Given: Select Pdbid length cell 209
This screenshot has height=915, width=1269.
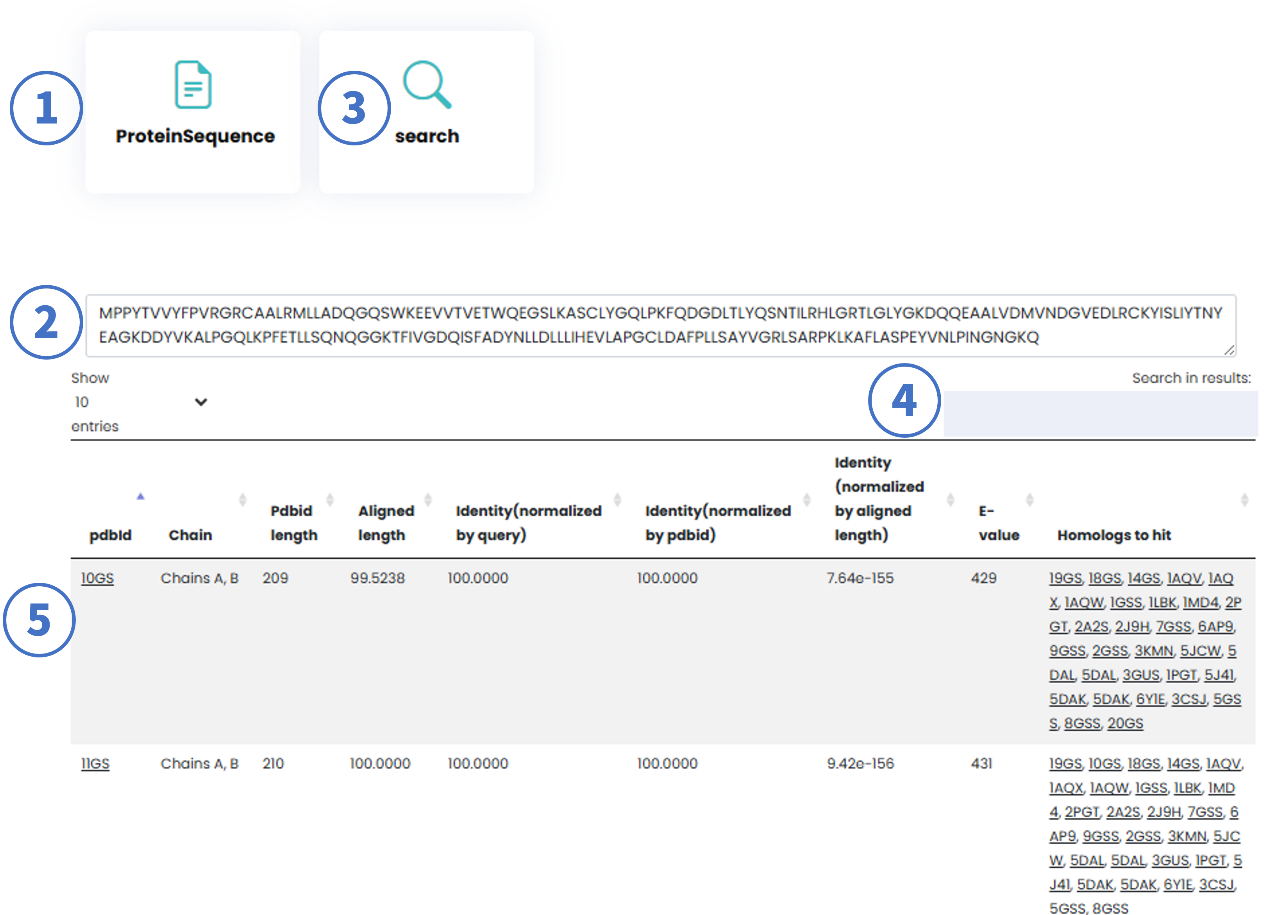Looking at the screenshot, I should click(274, 578).
